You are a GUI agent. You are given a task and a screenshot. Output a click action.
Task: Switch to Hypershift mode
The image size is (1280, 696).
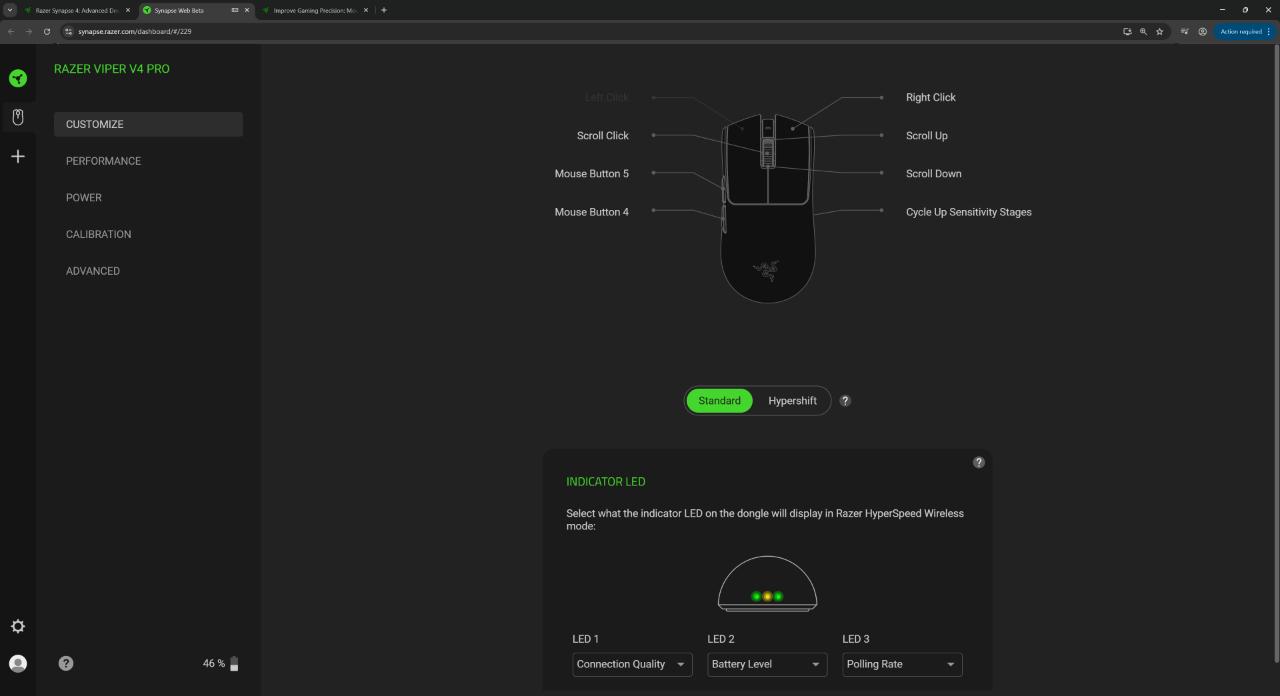(x=793, y=401)
